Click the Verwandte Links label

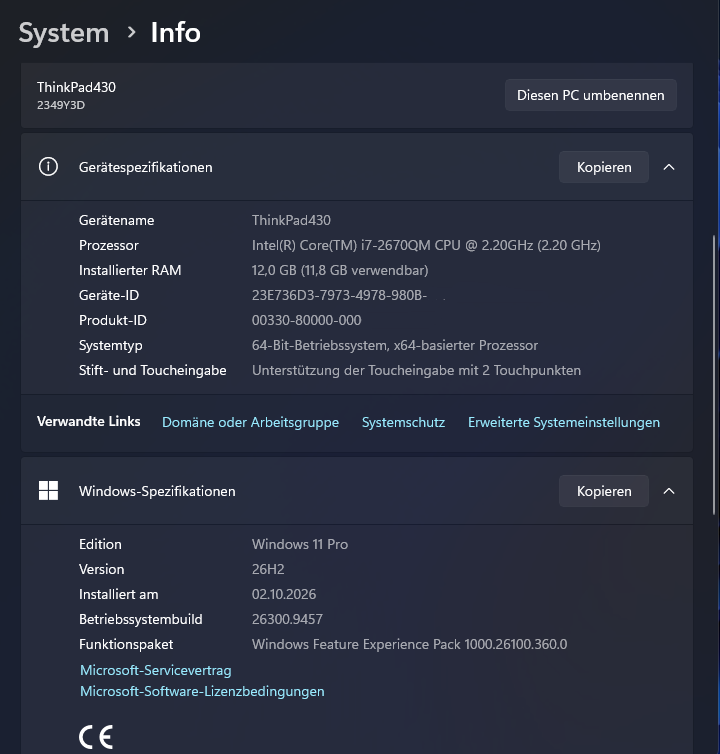tap(88, 421)
